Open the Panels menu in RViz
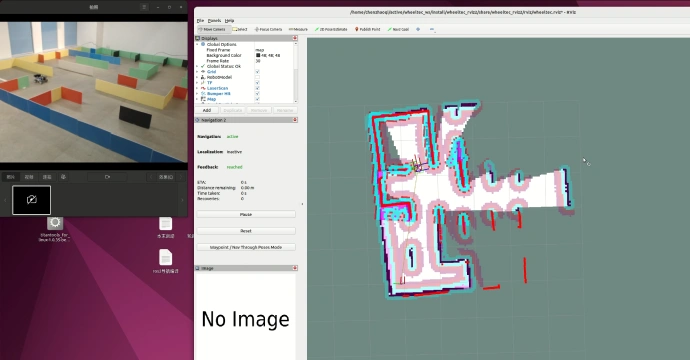The image size is (690, 360). point(214,21)
